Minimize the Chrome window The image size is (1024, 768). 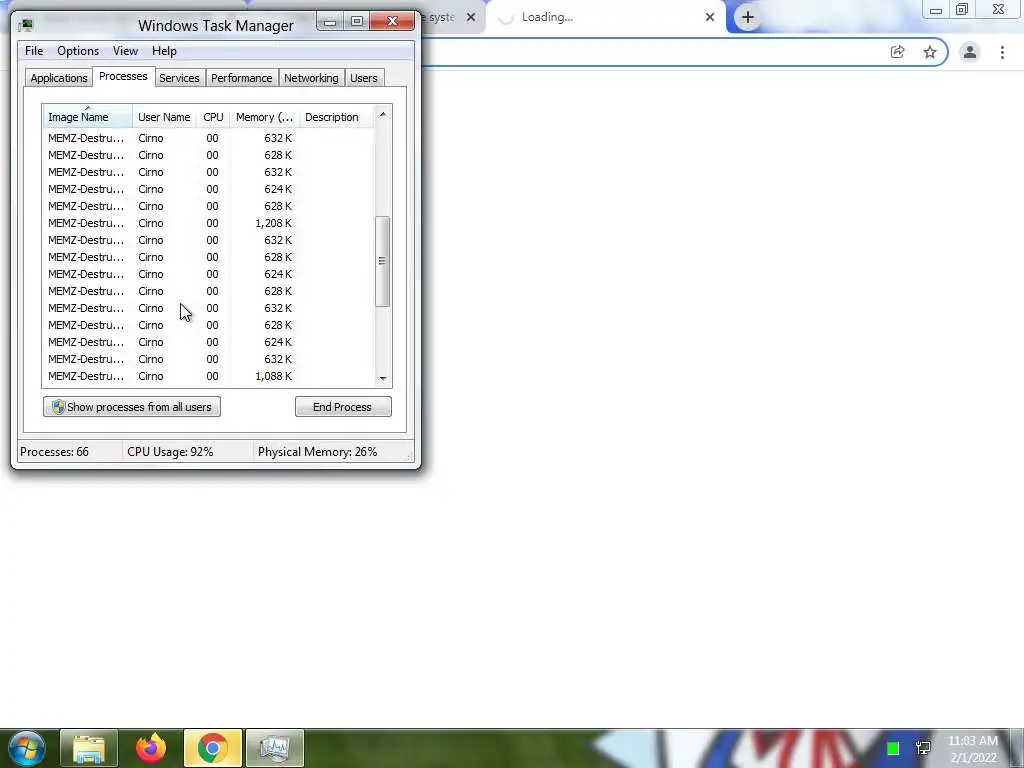pyautogui.click(x=935, y=9)
